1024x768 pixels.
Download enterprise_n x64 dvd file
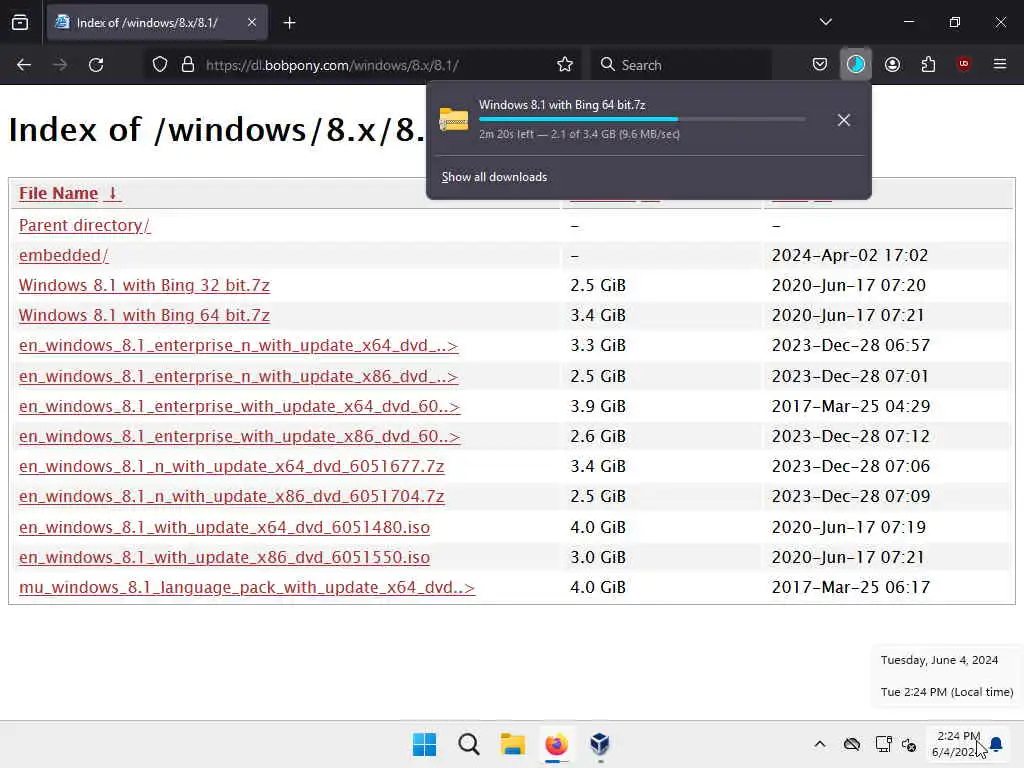pyautogui.click(x=238, y=345)
